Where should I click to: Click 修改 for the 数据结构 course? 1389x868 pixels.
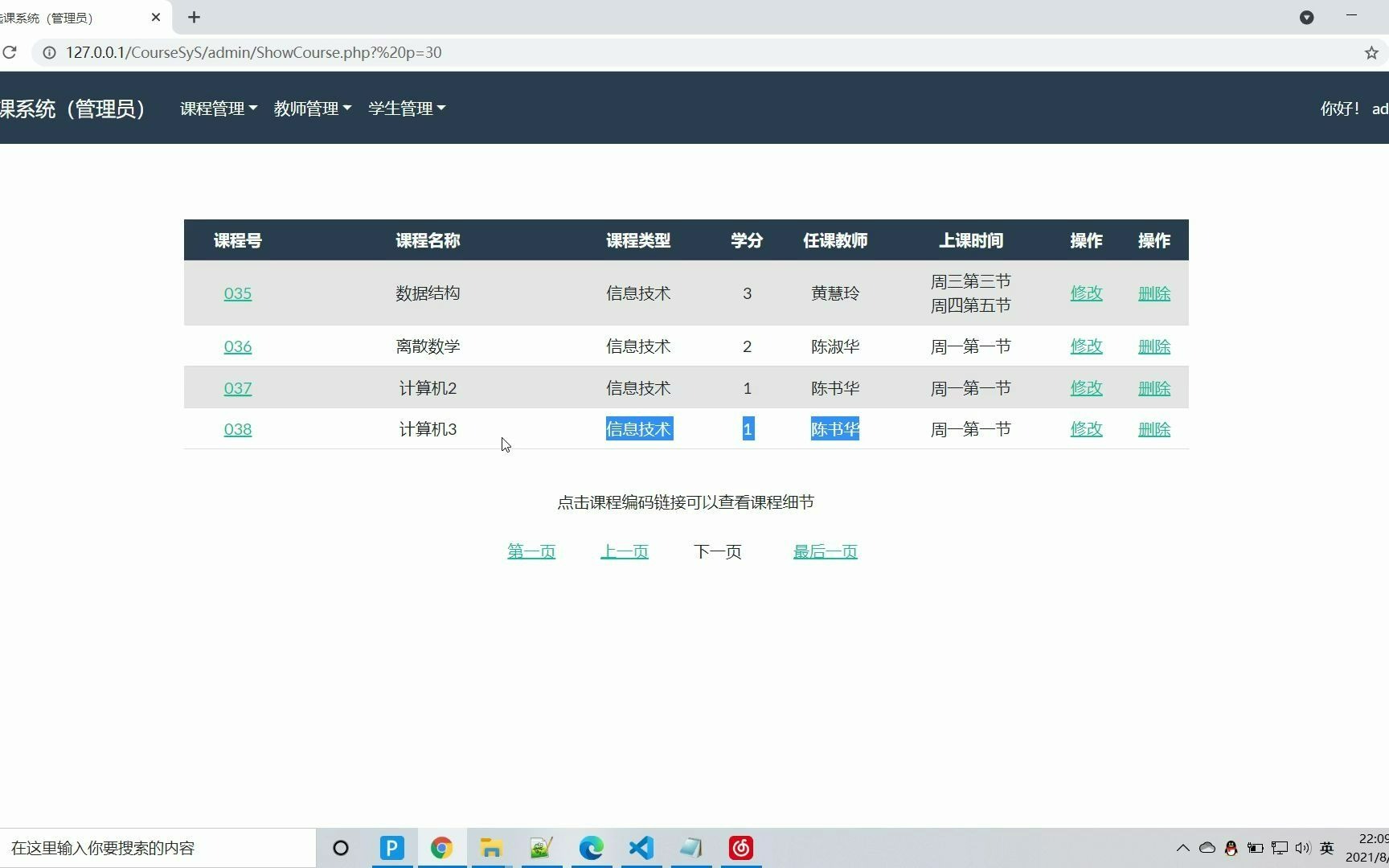pos(1086,293)
